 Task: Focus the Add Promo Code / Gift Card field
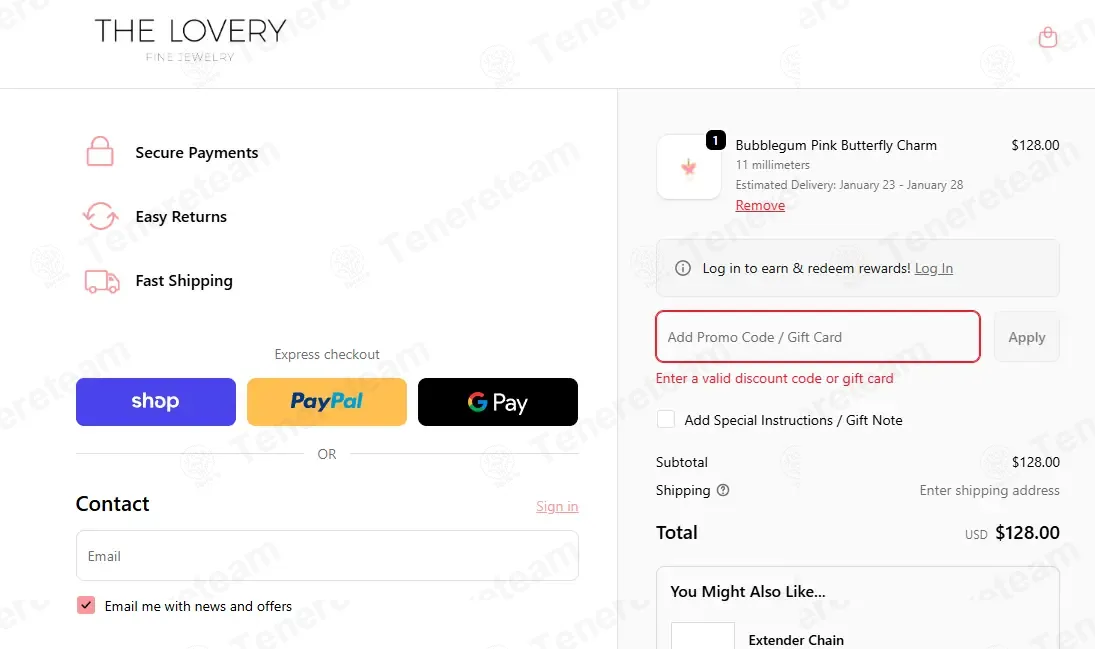click(818, 337)
